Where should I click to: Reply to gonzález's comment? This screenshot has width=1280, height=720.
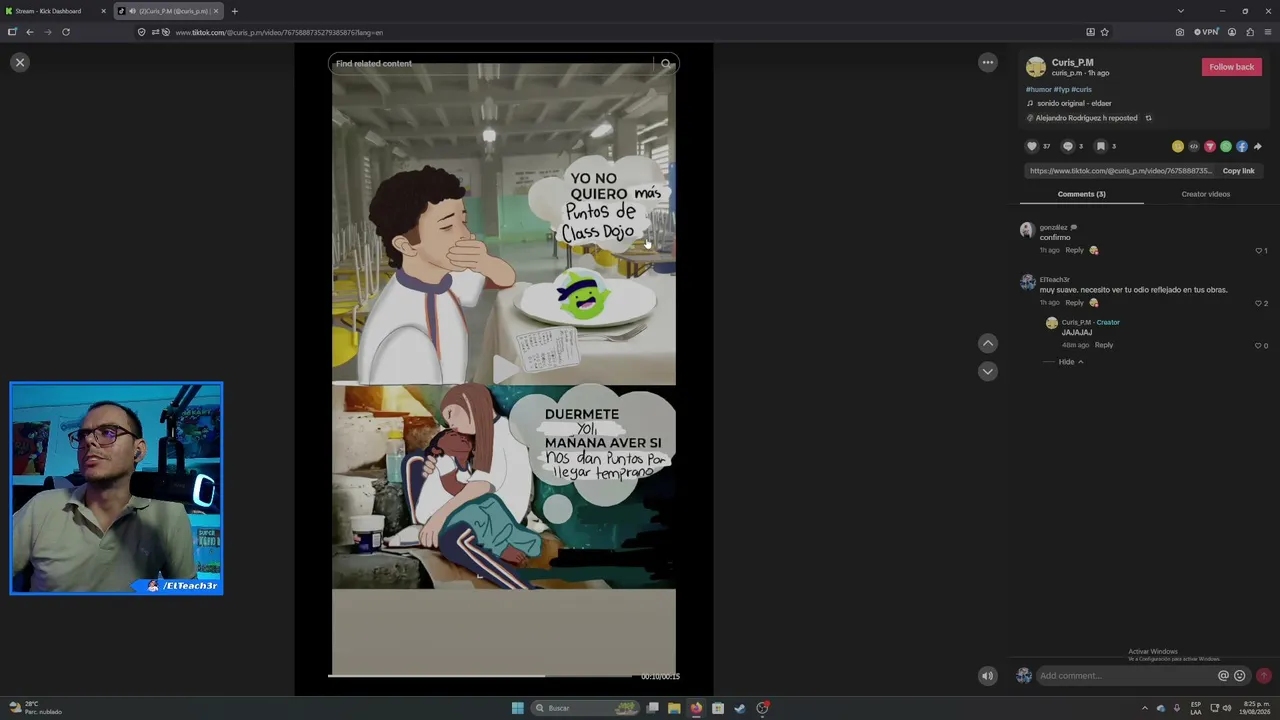(x=1074, y=250)
